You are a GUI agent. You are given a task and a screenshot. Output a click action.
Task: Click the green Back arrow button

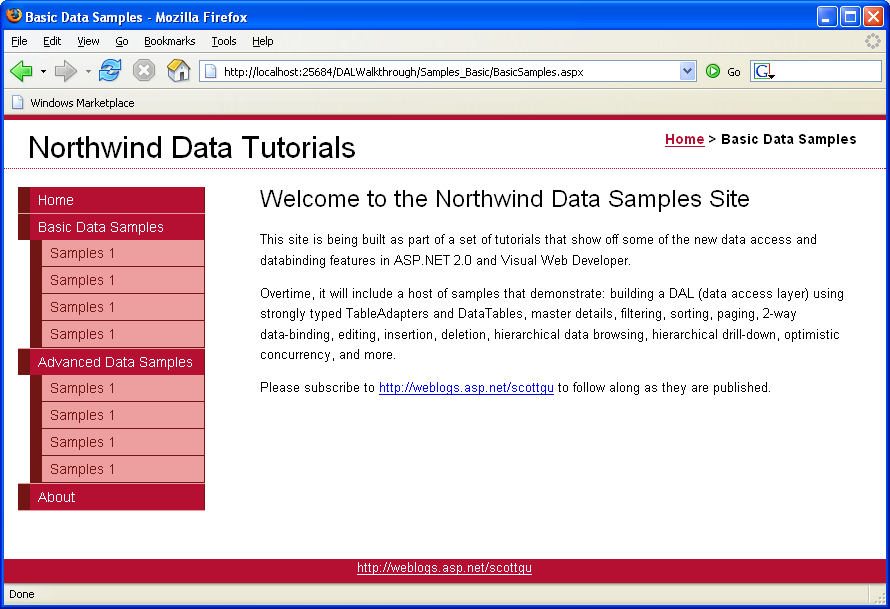click(x=22, y=71)
